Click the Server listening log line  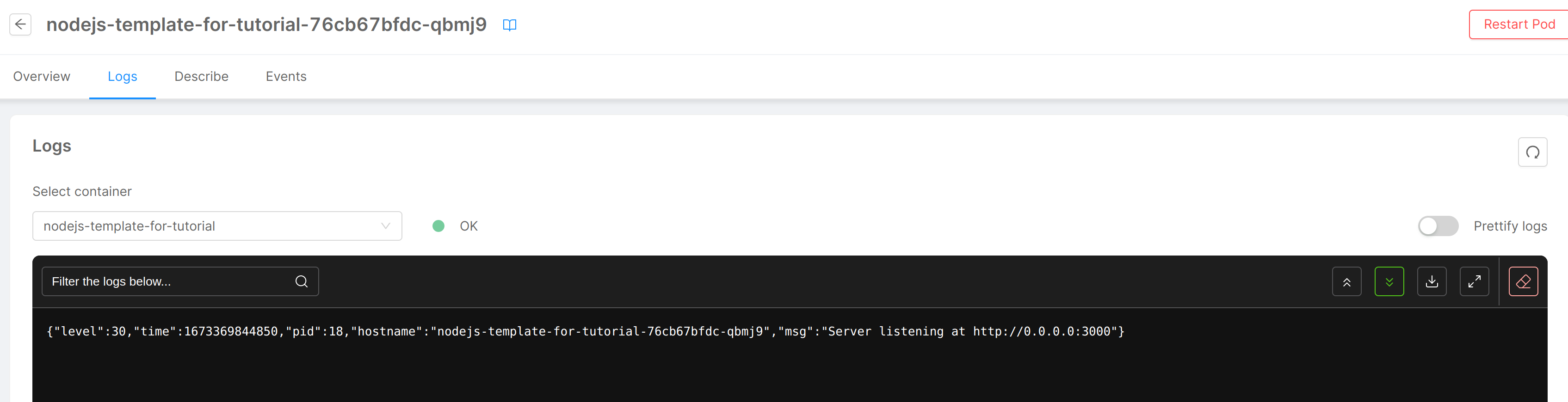point(584,331)
